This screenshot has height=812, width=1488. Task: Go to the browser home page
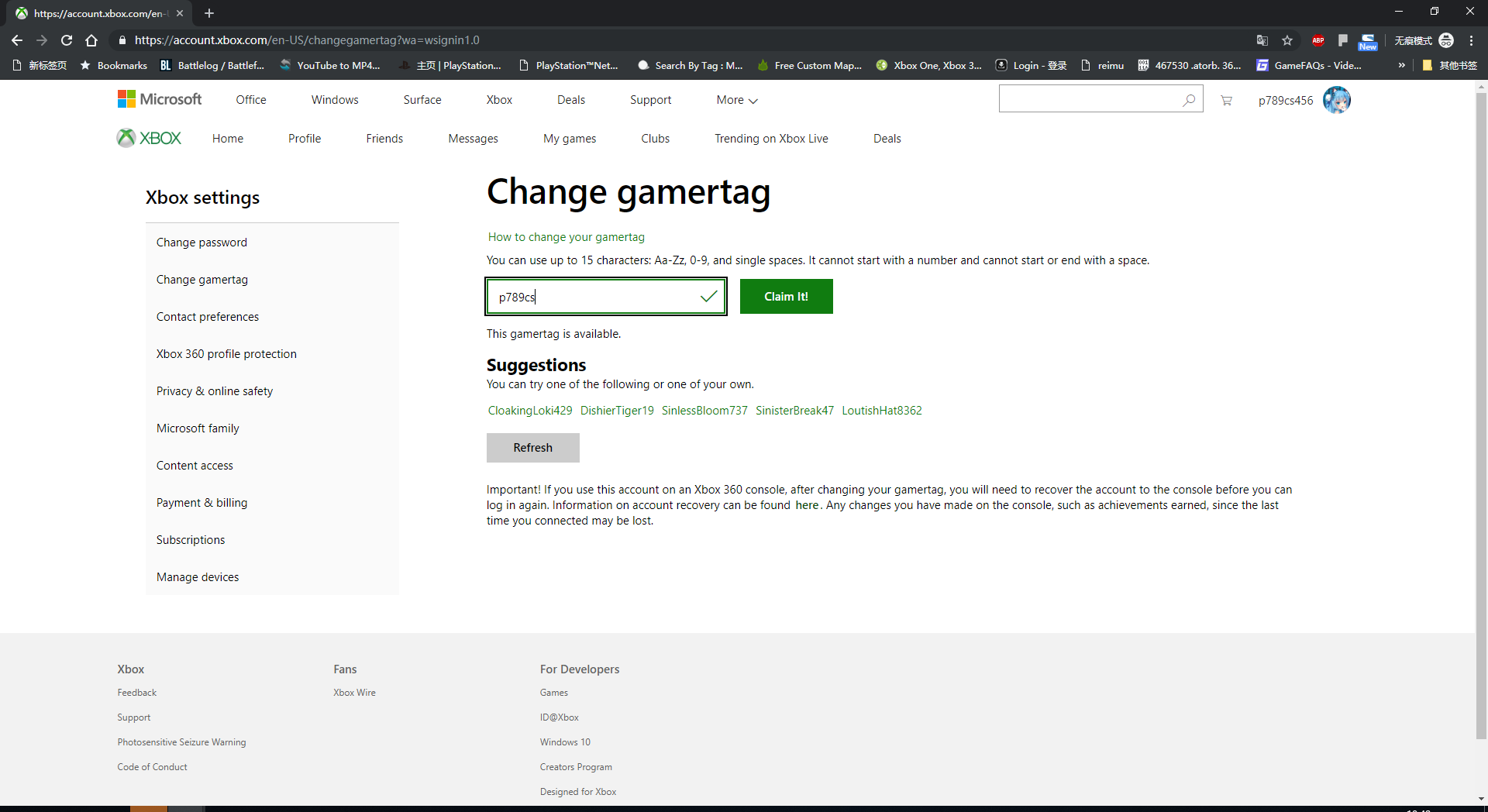click(91, 40)
